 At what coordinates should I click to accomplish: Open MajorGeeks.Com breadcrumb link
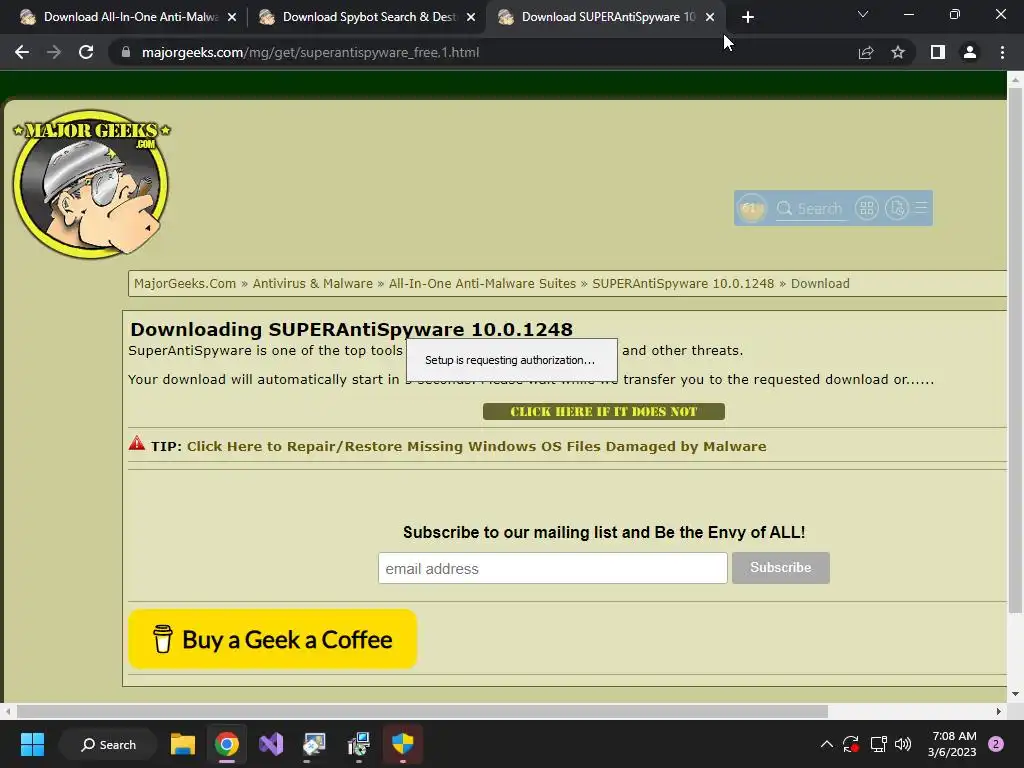[x=185, y=283]
